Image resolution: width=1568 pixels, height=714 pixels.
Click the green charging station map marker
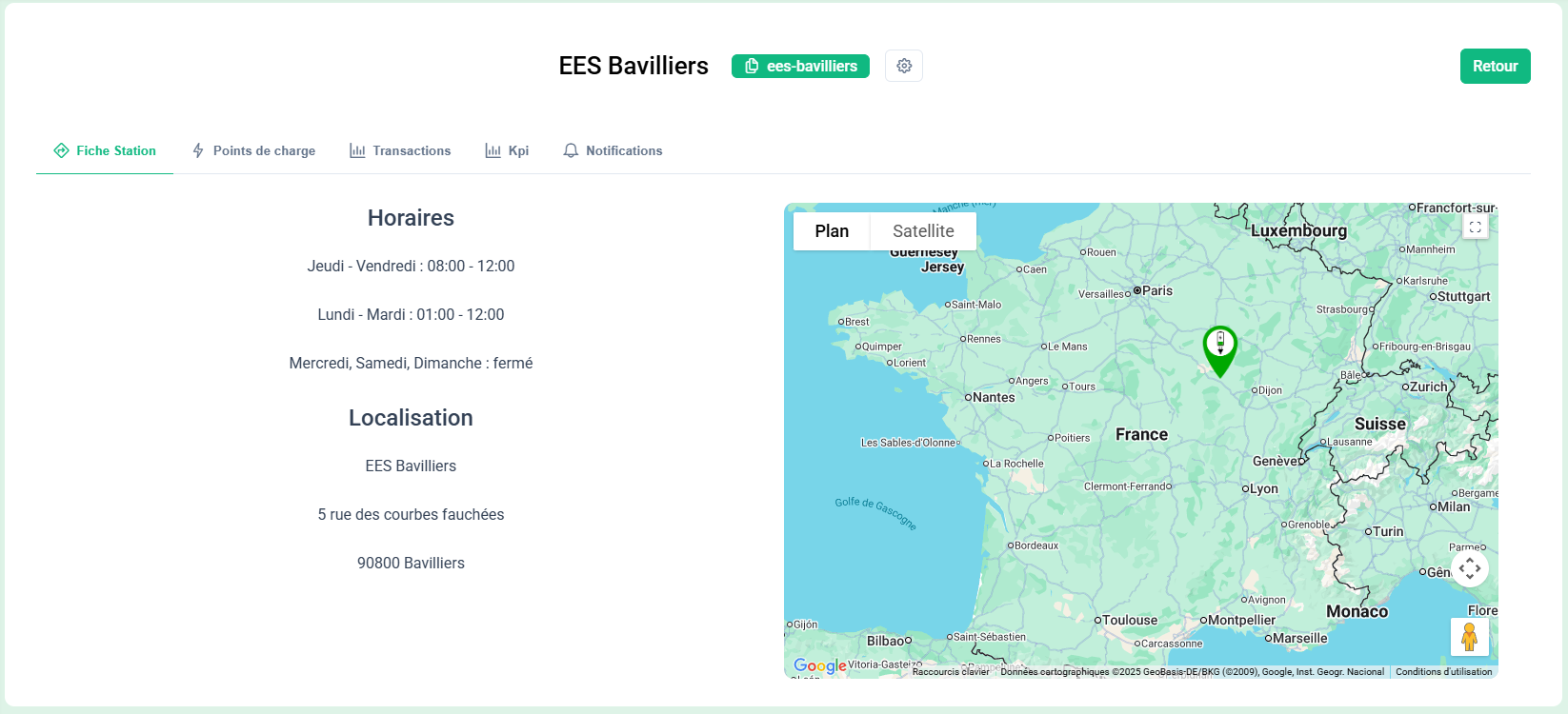pyautogui.click(x=1219, y=349)
